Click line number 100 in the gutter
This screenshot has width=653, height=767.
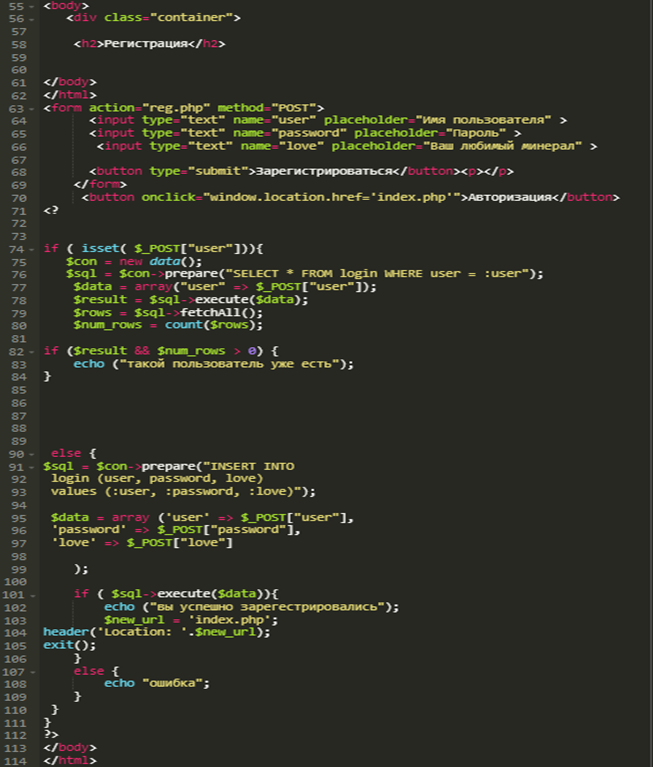click(x=15, y=582)
